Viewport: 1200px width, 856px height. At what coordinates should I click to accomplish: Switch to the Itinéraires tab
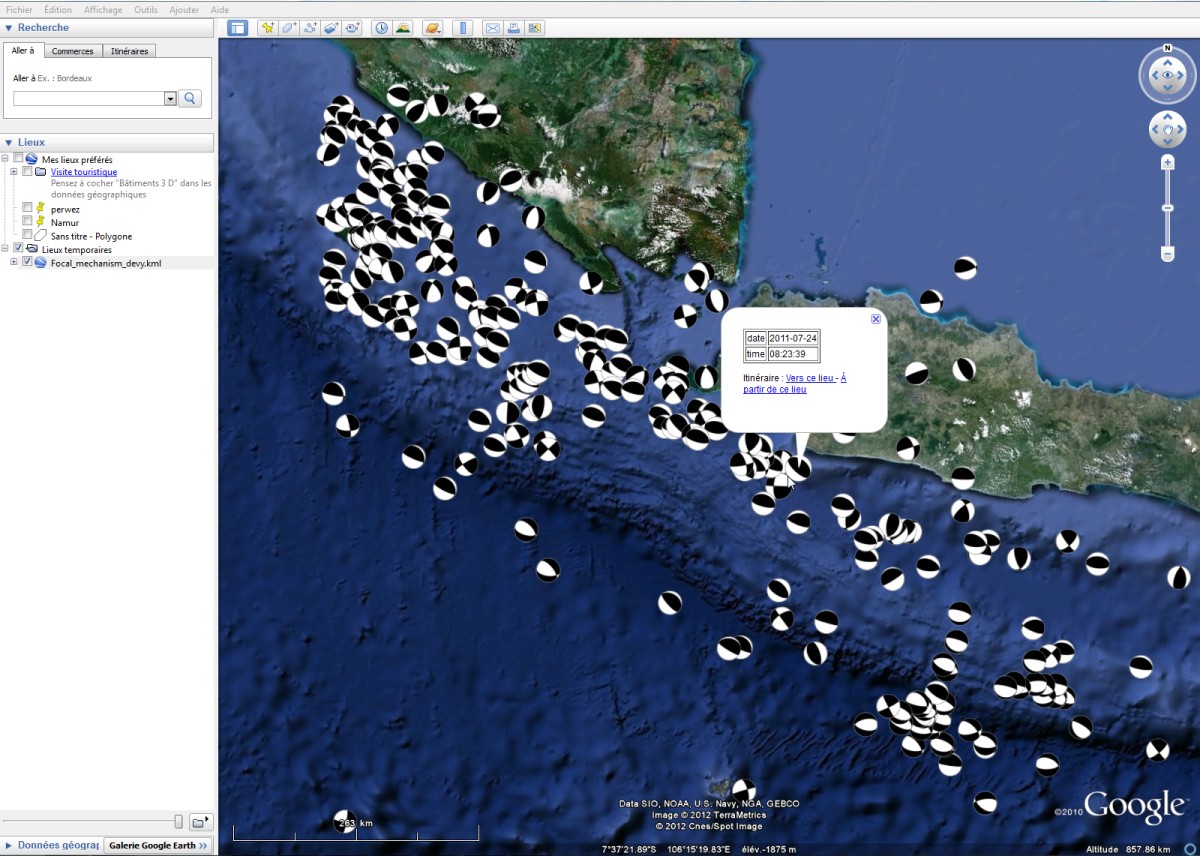point(129,50)
